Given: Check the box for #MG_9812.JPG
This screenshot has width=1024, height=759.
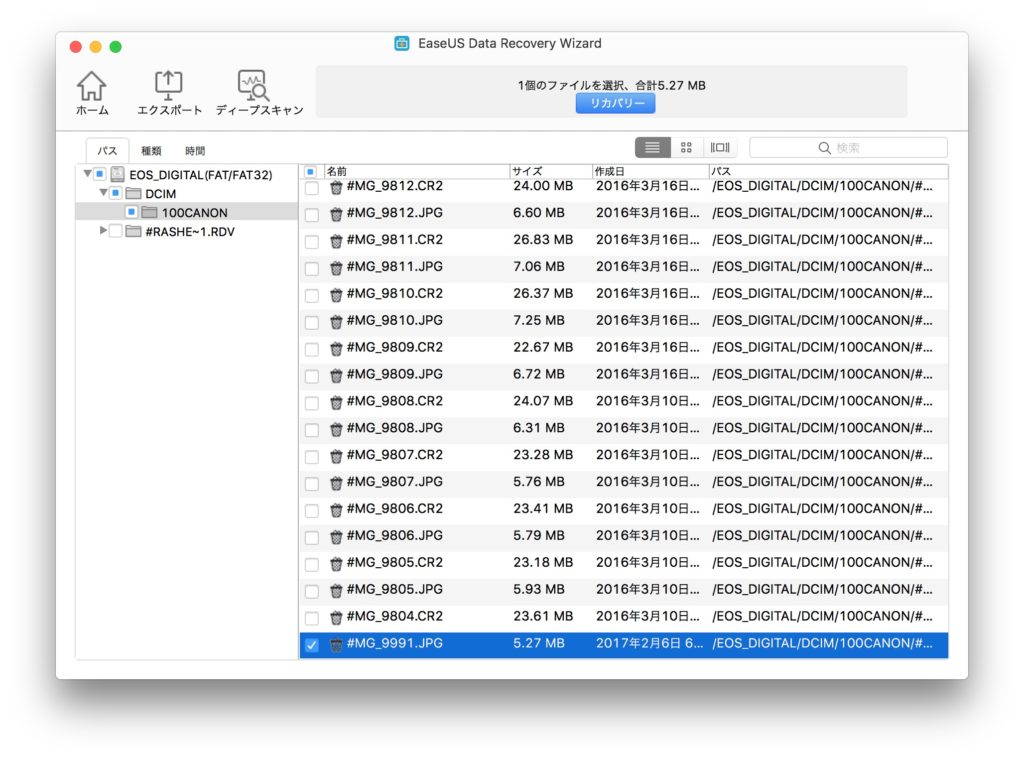Looking at the screenshot, I should point(312,215).
